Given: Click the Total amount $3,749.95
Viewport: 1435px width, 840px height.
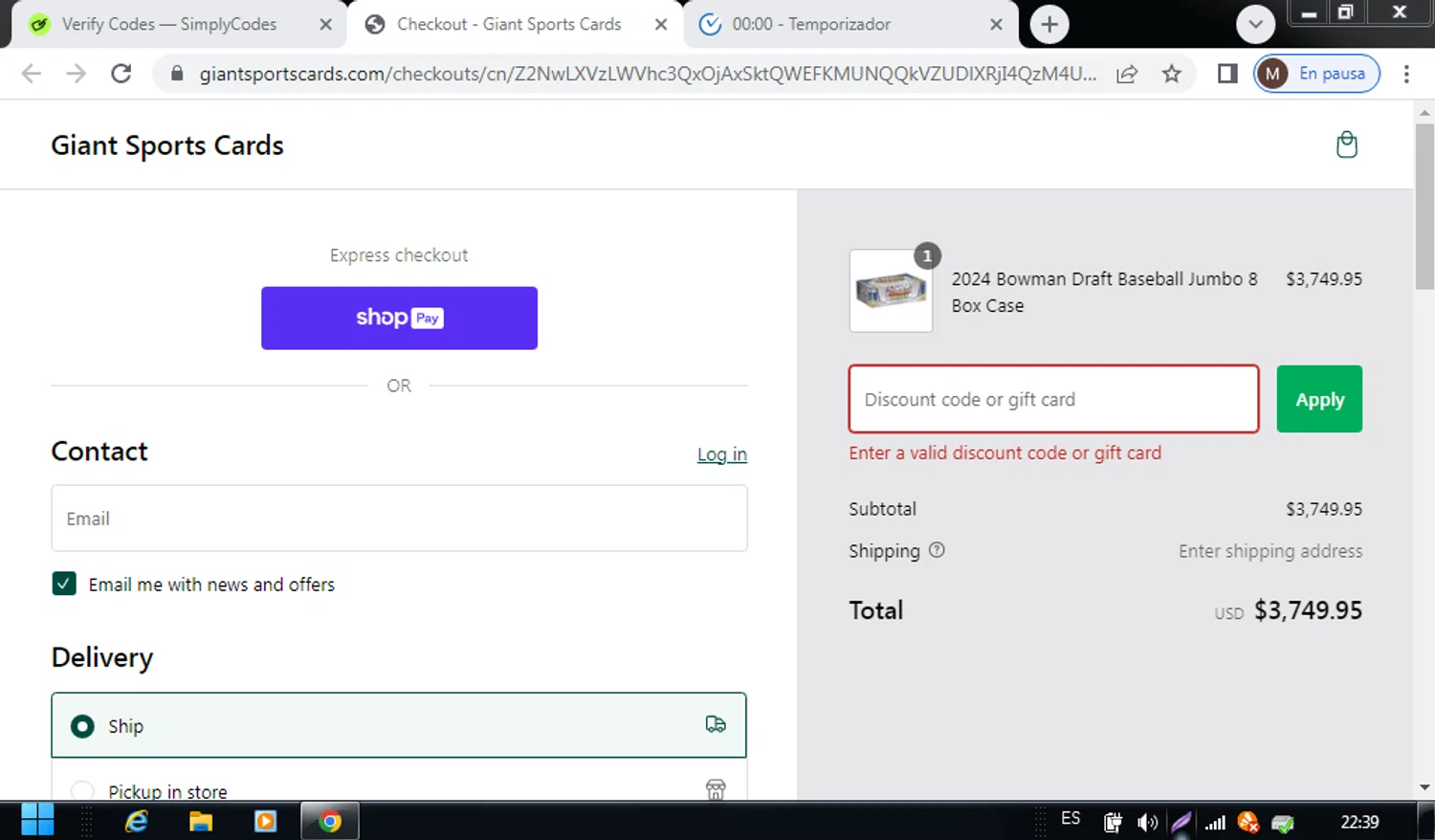Looking at the screenshot, I should pyautogui.click(x=1308, y=610).
